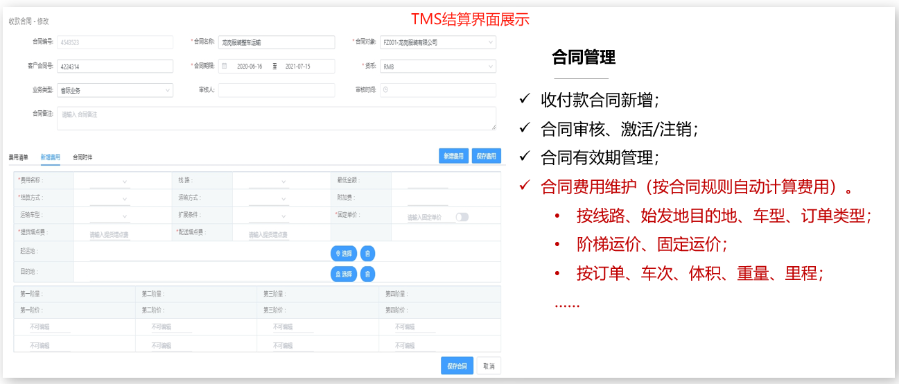
Task: Click the blue 保存费用 button
Action: (x=486, y=156)
